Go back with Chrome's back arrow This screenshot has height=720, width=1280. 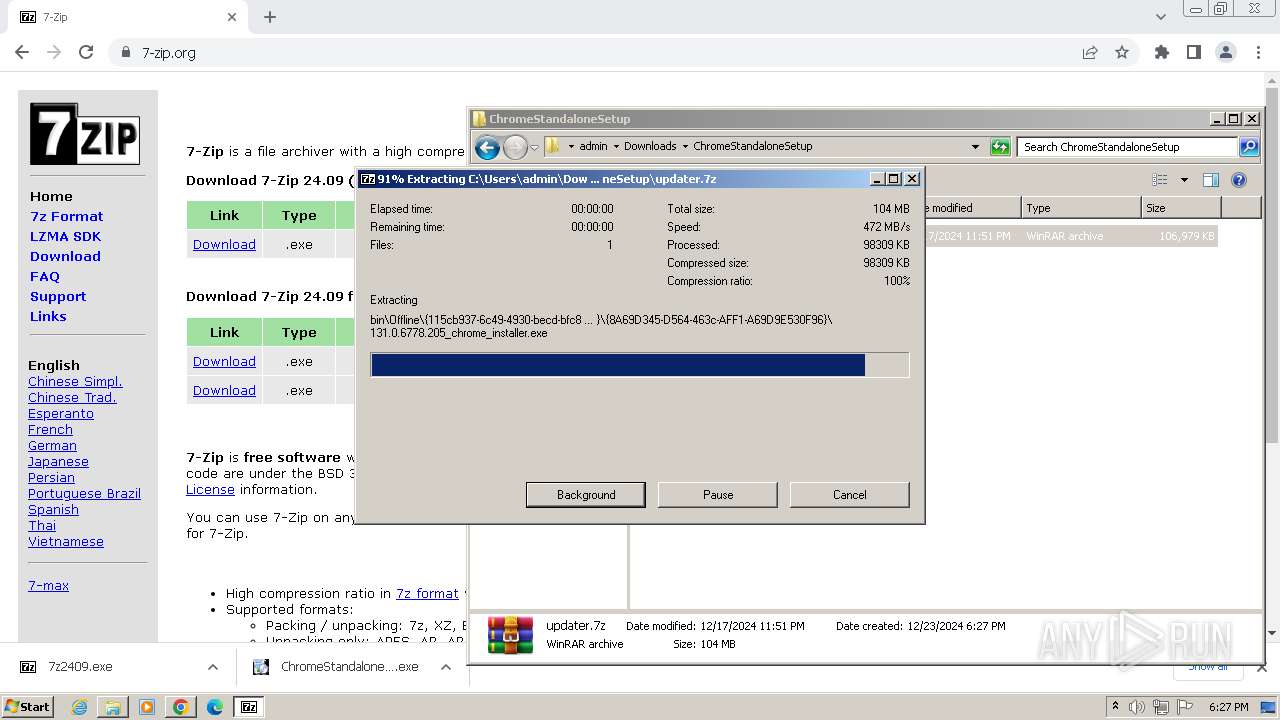[22, 53]
